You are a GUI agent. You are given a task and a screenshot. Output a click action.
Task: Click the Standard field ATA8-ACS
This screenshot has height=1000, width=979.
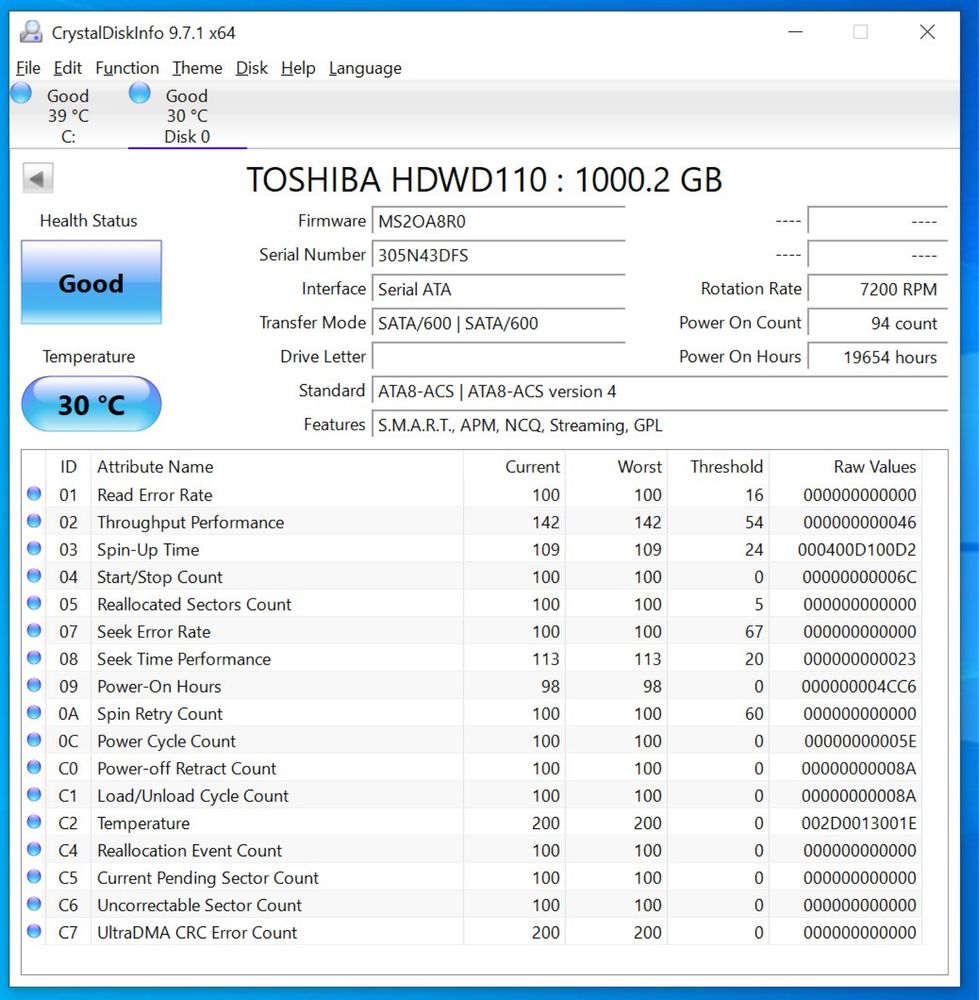(x=660, y=391)
